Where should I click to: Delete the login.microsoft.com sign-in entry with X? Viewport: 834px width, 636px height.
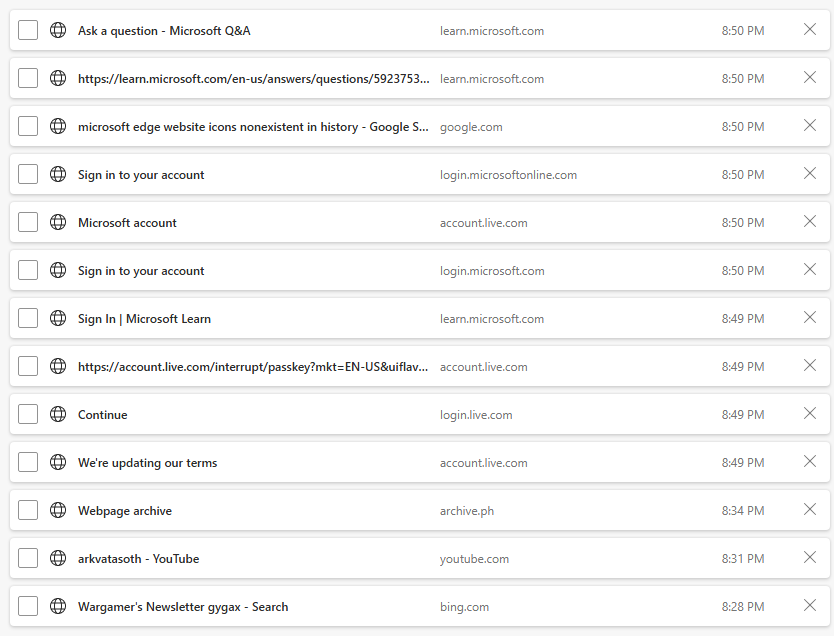810,269
